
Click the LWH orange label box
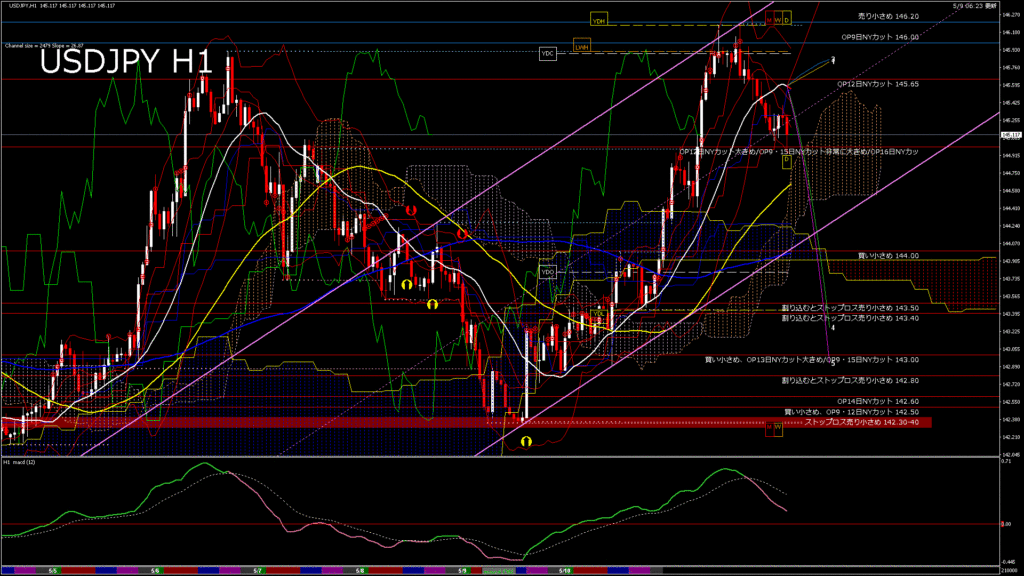[582, 45]
